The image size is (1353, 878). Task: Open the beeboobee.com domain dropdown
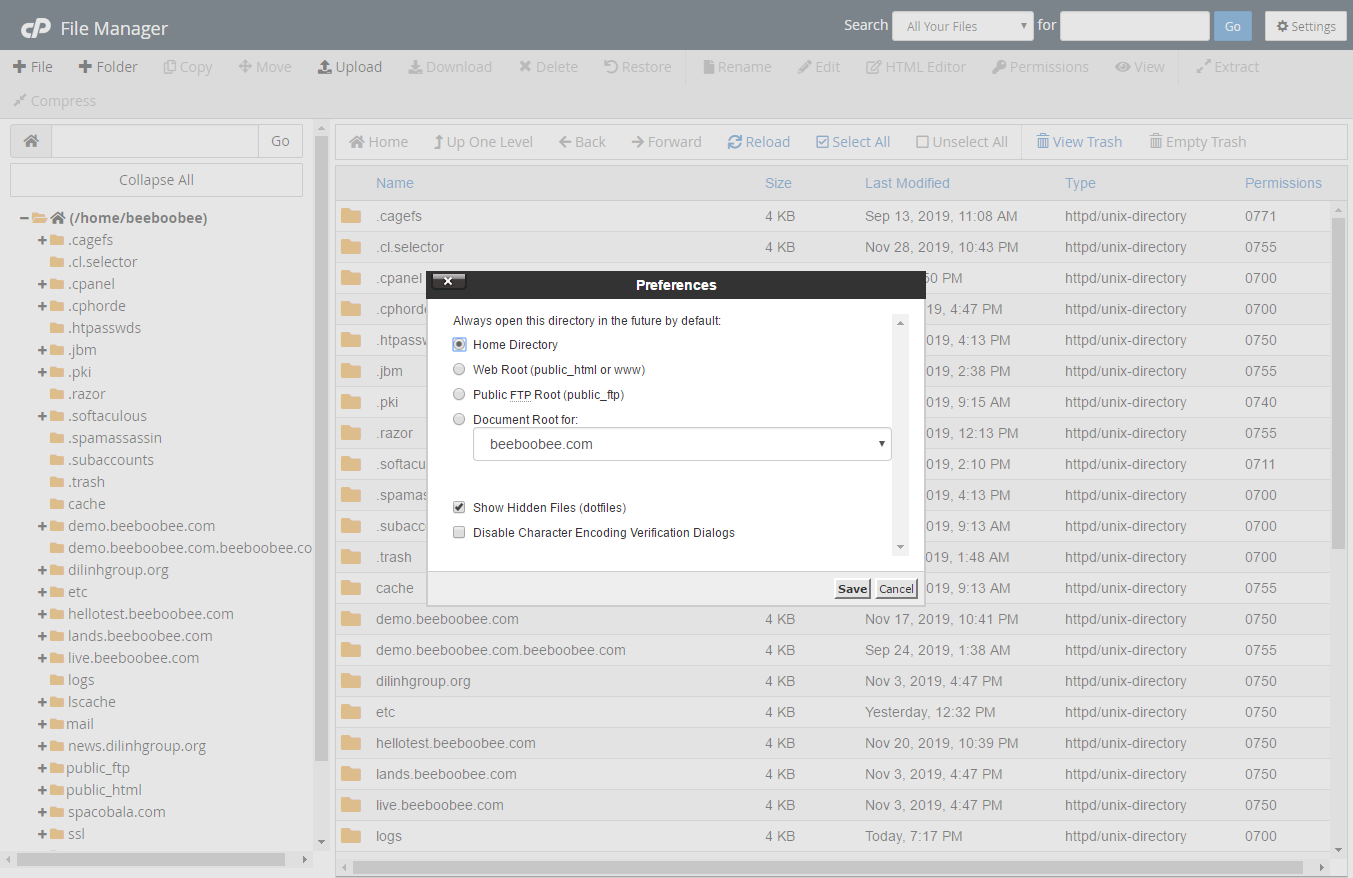682,444
